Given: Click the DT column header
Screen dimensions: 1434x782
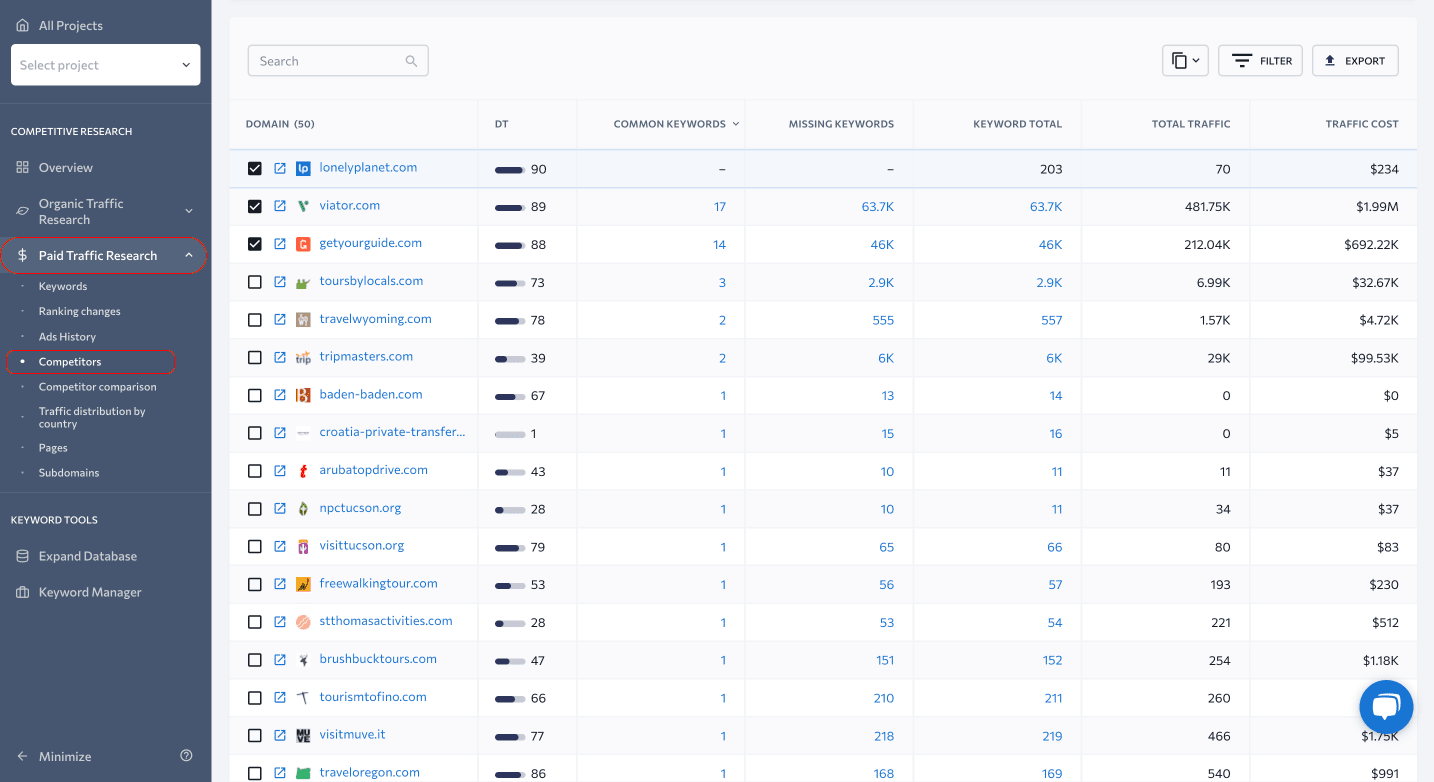Looking at the screenshot, I should [x=502, y=124].
